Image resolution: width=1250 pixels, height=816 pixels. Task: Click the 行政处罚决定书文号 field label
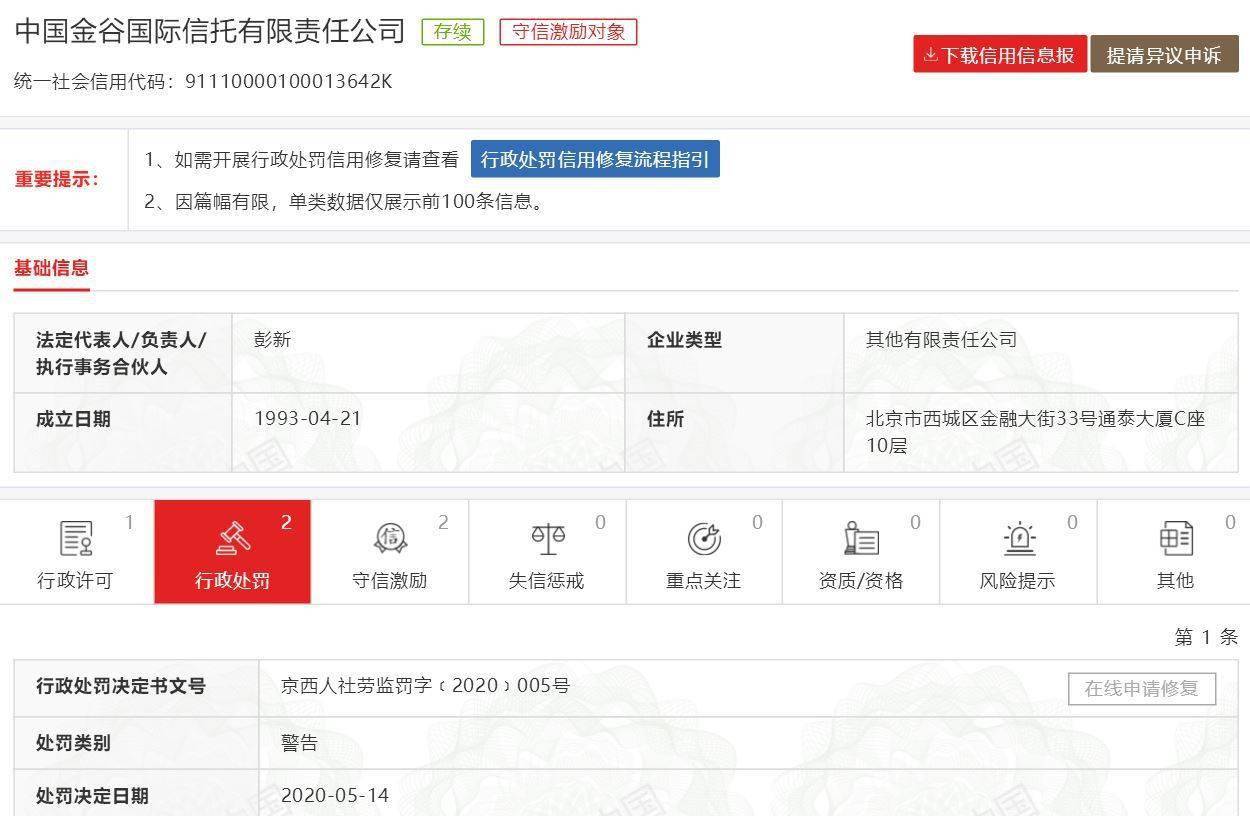pos(121,686)
